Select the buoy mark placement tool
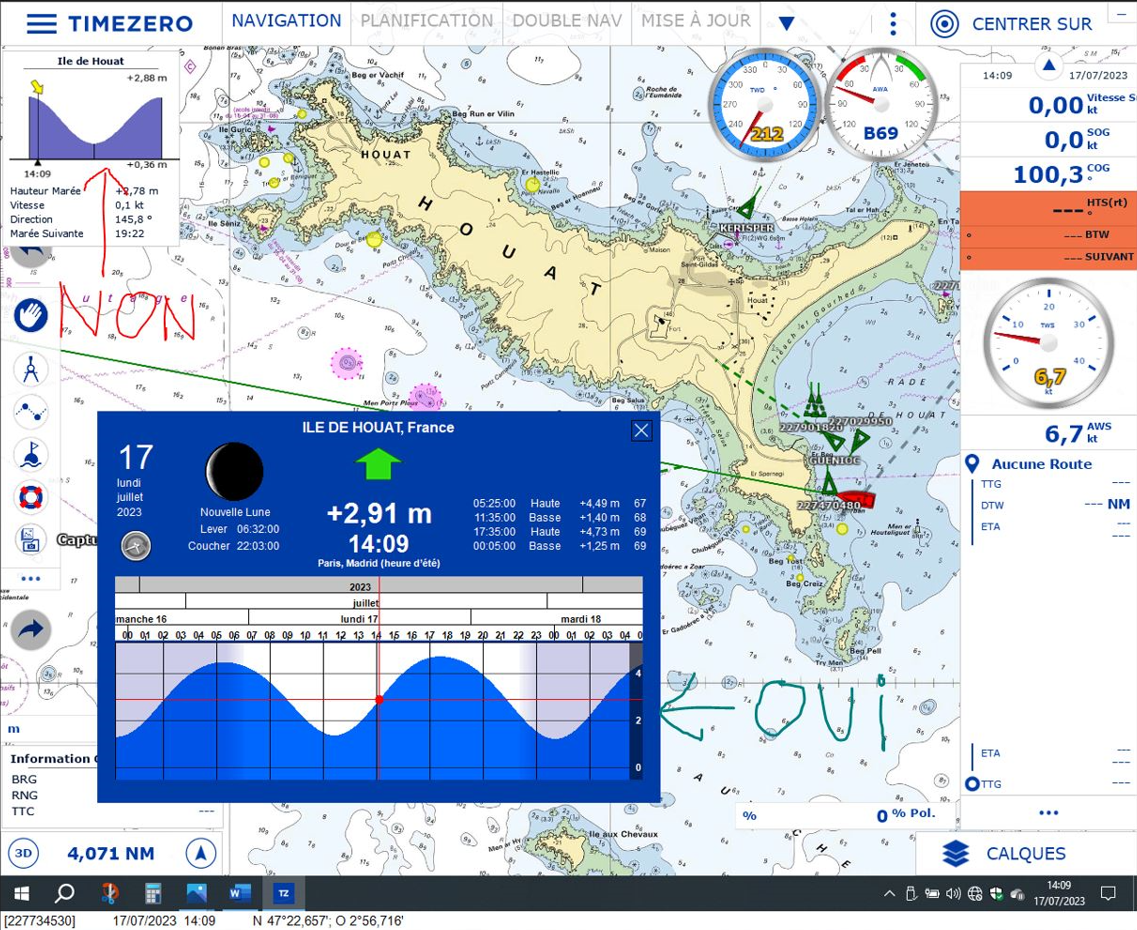This screenshot has height=930, width=1137. point(30,454)
